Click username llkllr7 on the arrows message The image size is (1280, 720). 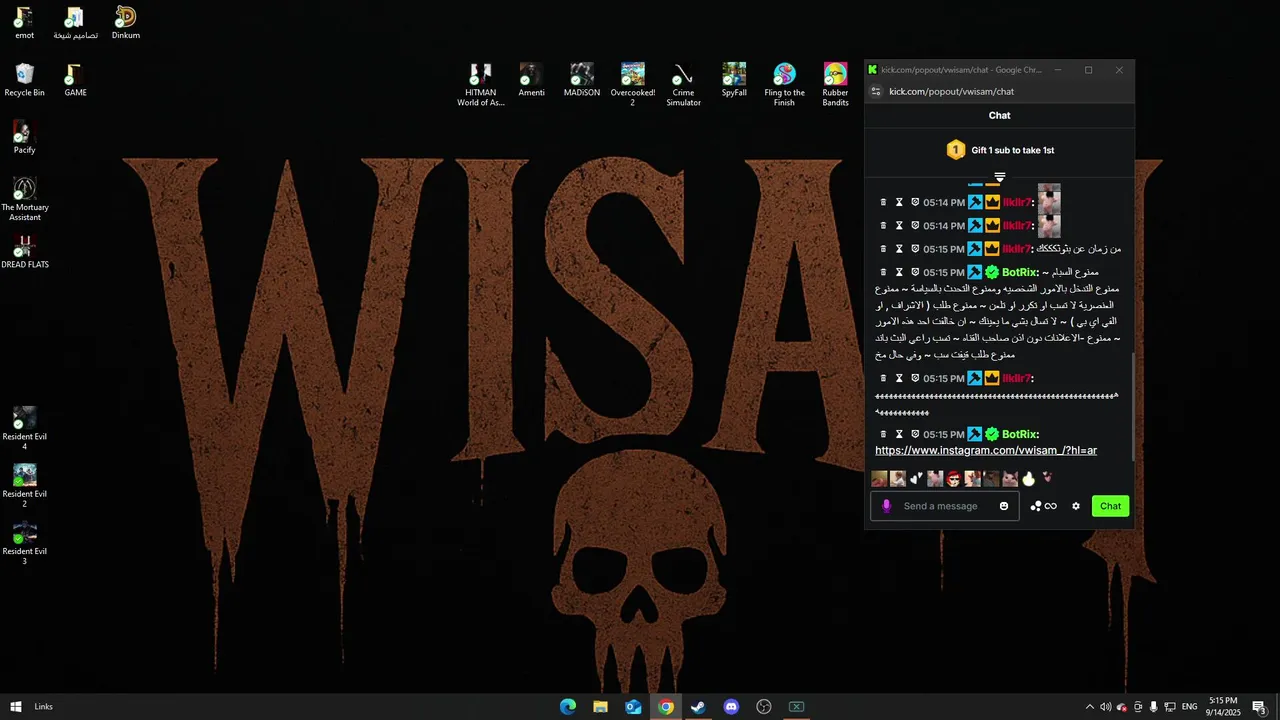[x=1016, y=378]
